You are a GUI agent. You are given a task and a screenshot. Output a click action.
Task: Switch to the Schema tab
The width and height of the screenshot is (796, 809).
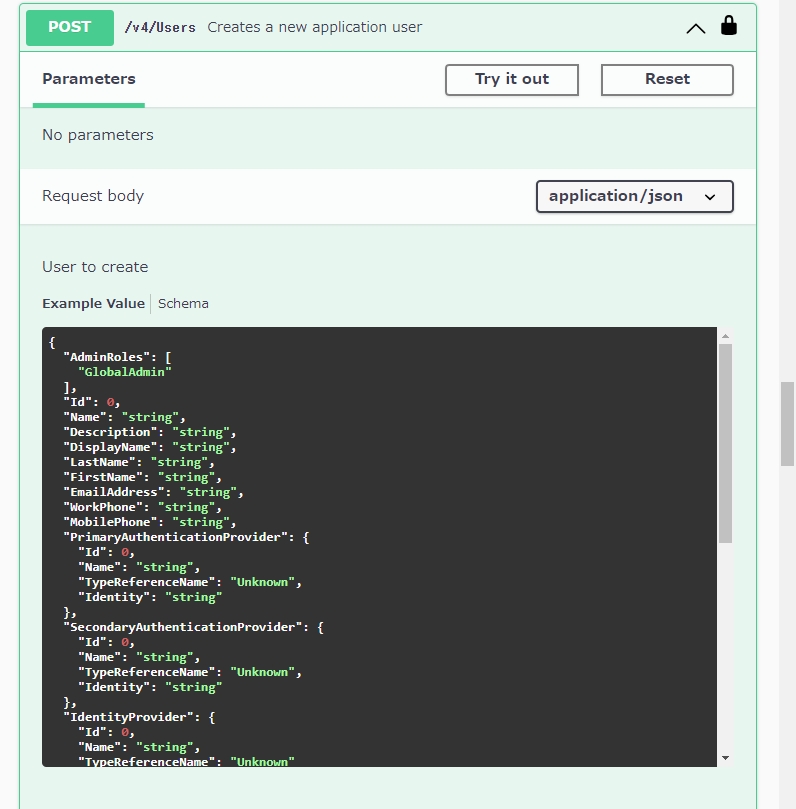(x=183, y=303)
